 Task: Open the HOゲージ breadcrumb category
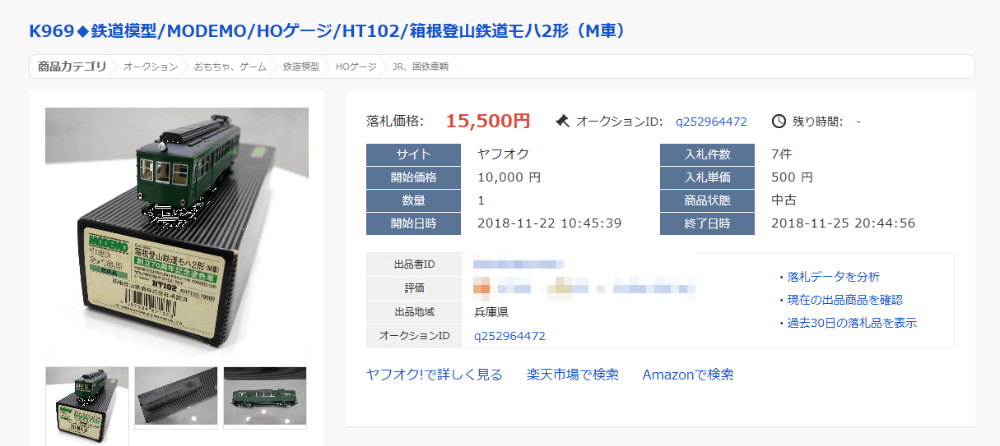pos(356,67)
